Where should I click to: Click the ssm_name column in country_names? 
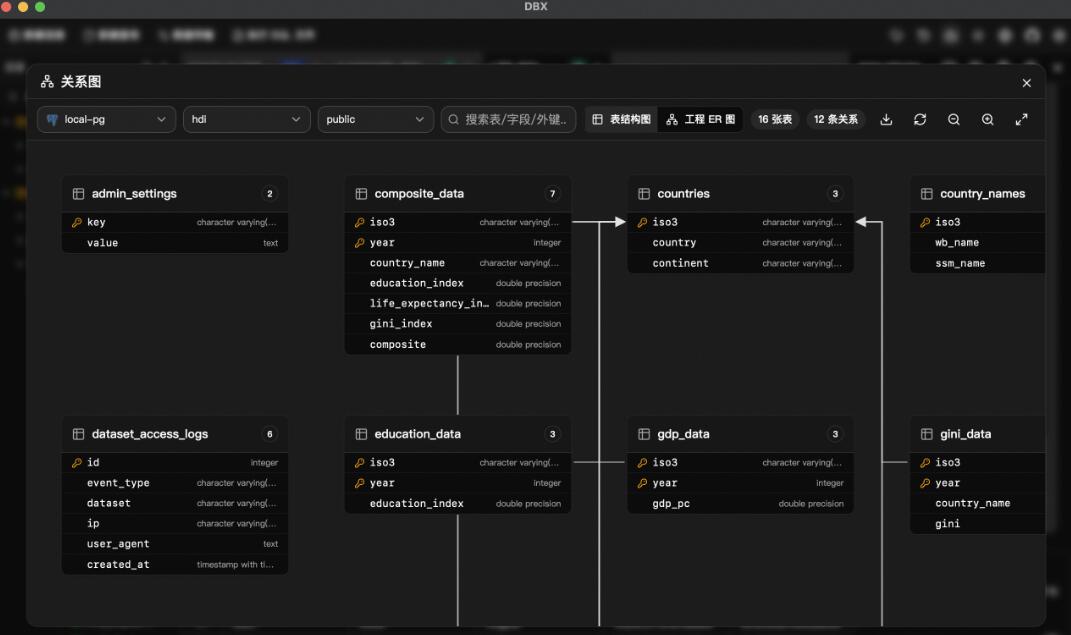point(978,264)
